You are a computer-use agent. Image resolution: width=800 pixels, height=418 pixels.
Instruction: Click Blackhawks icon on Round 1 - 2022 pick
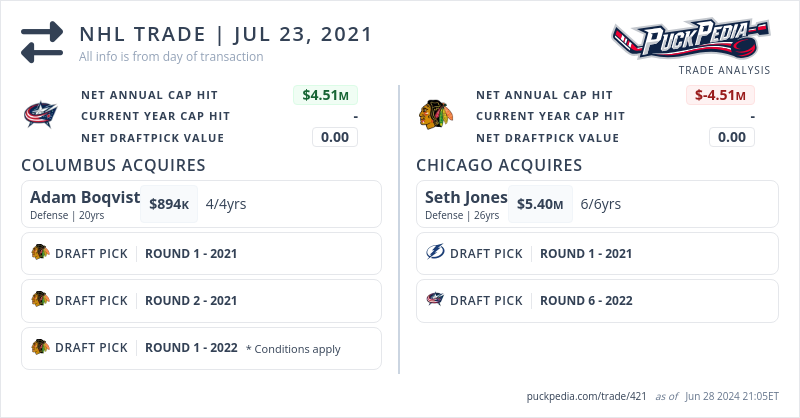click(40, 347)
